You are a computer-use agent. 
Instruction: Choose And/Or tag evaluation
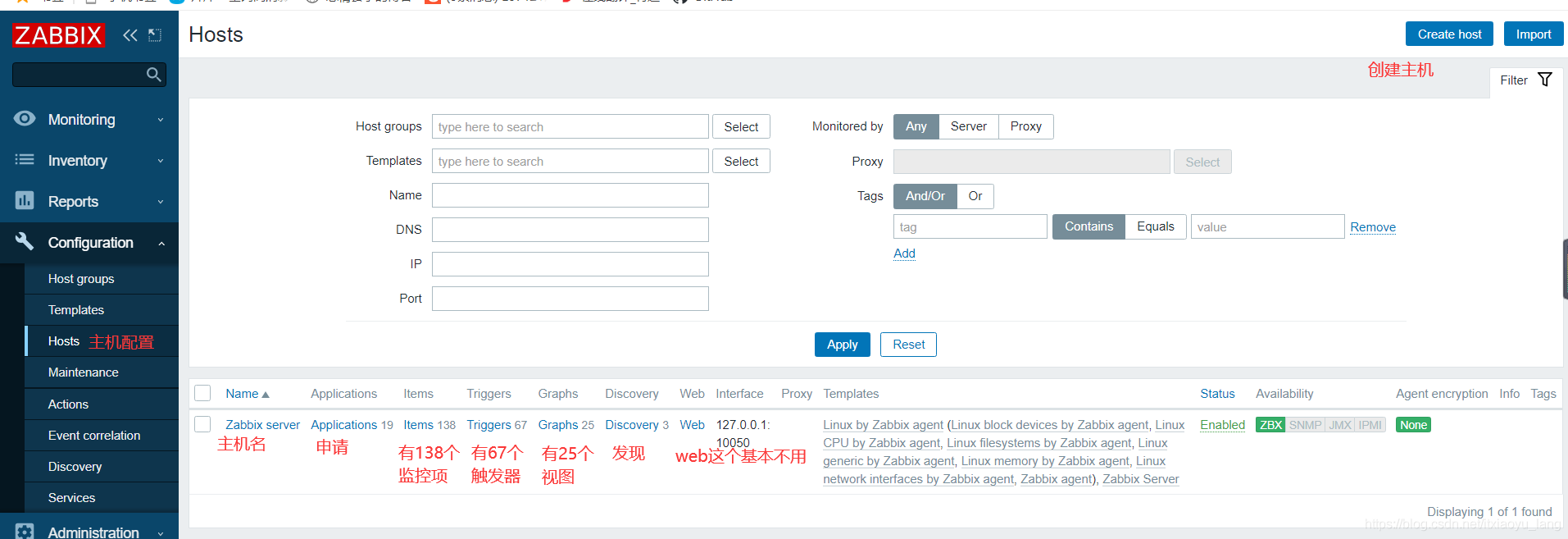click(x=925, y=196)
